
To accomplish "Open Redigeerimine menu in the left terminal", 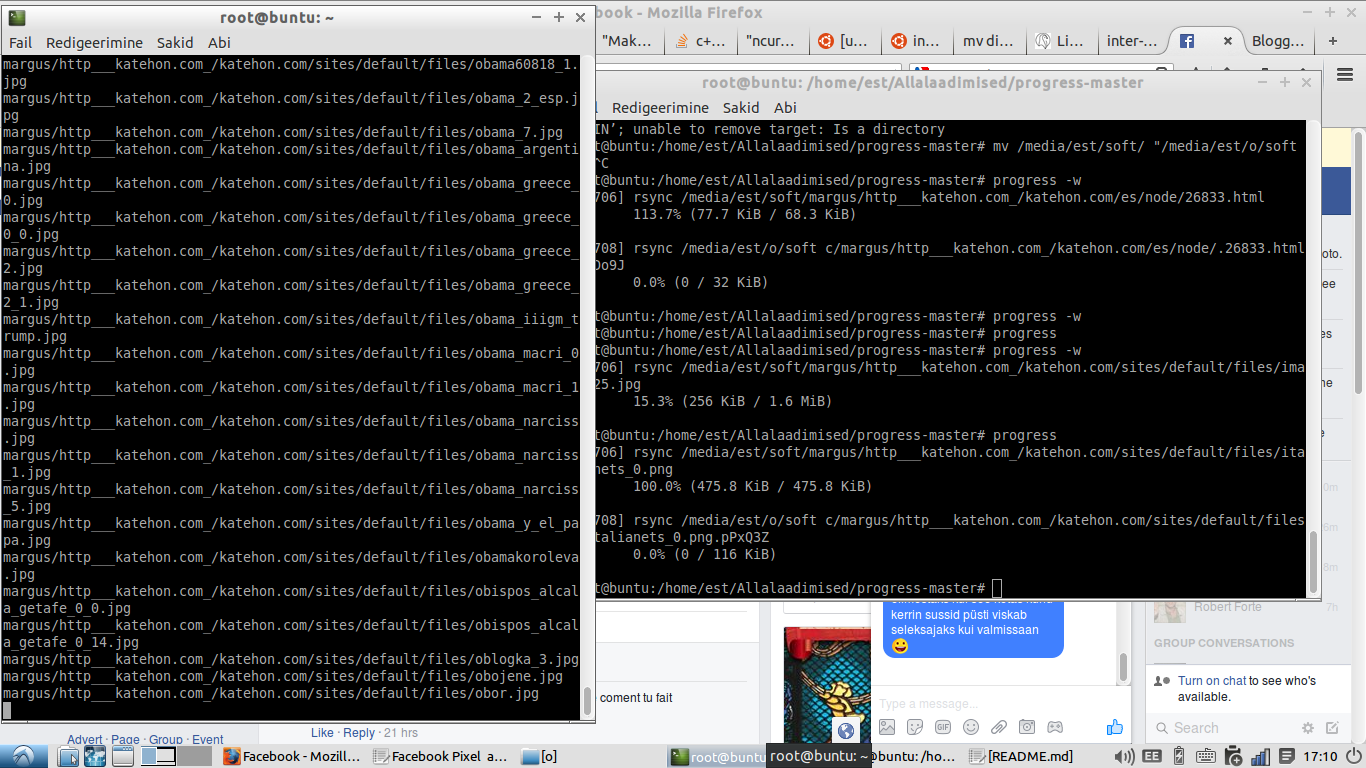I will point(95,43).
